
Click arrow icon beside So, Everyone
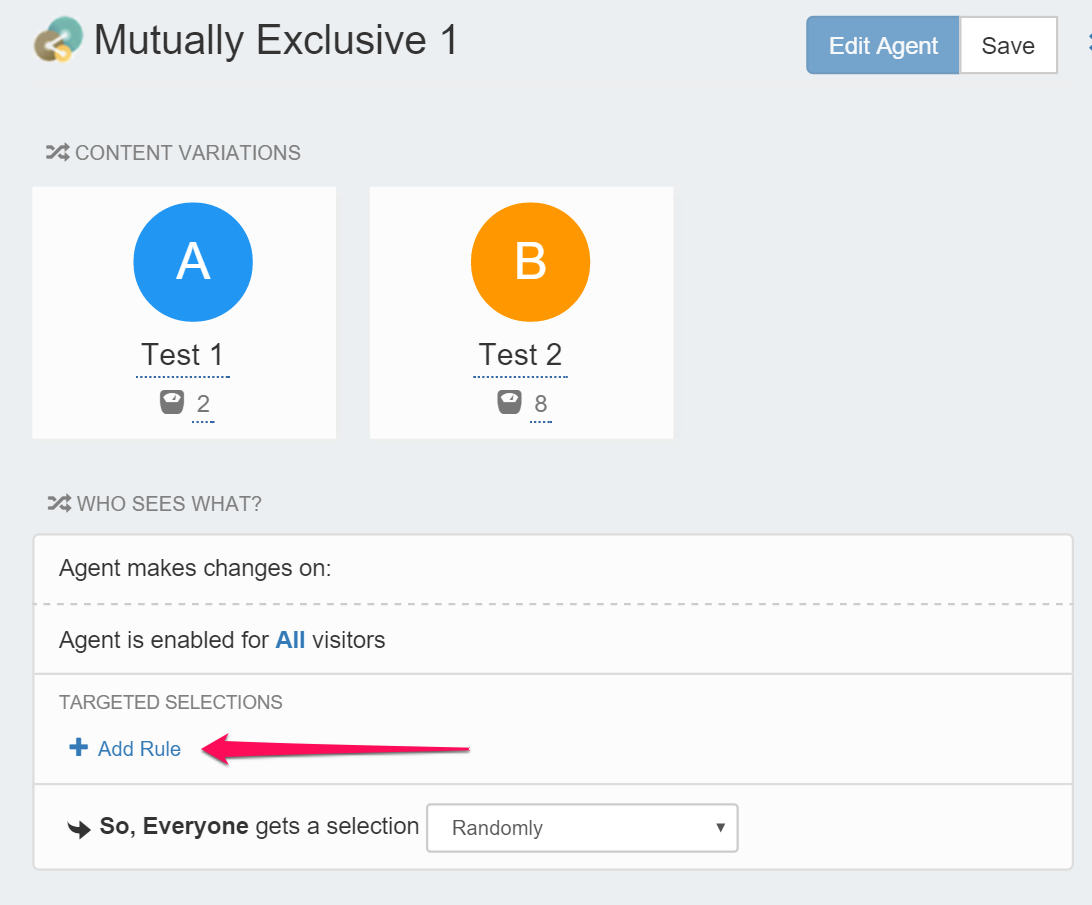click(x=79, y=828)
